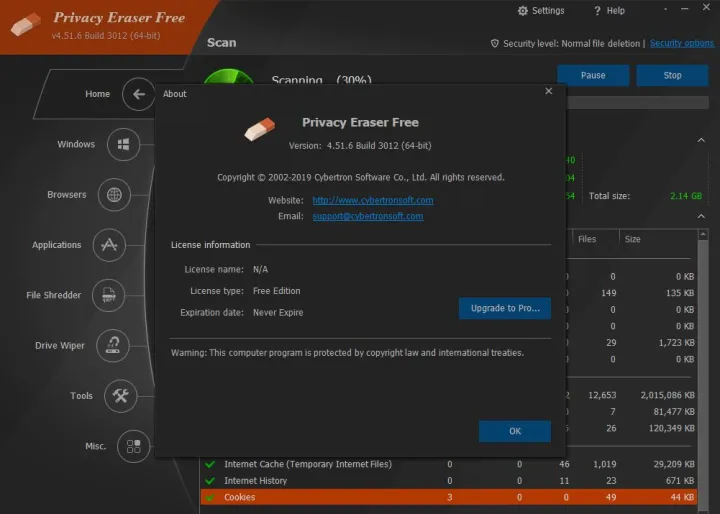Viewport: 720px width, 514px height.
Task: Open the Tools wrench icon
Action: click(120, 395)
